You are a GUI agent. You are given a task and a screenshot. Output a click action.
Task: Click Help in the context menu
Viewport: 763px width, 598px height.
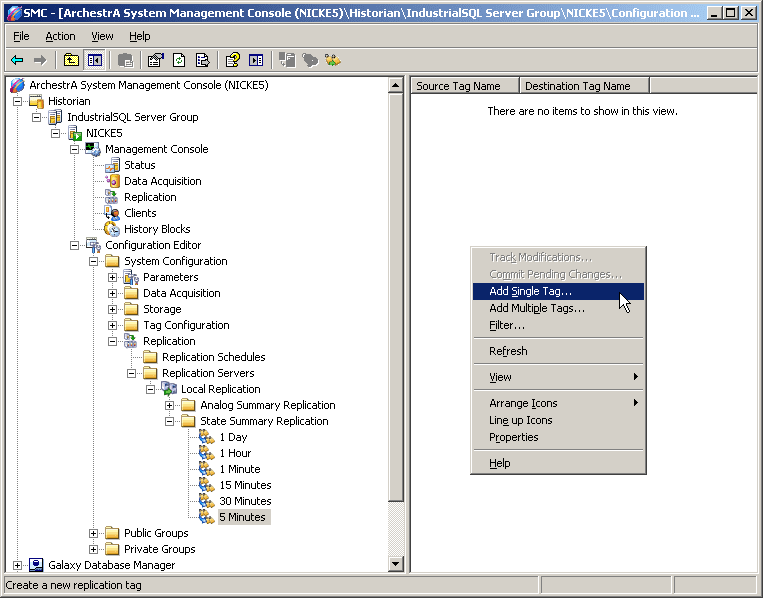558,463
